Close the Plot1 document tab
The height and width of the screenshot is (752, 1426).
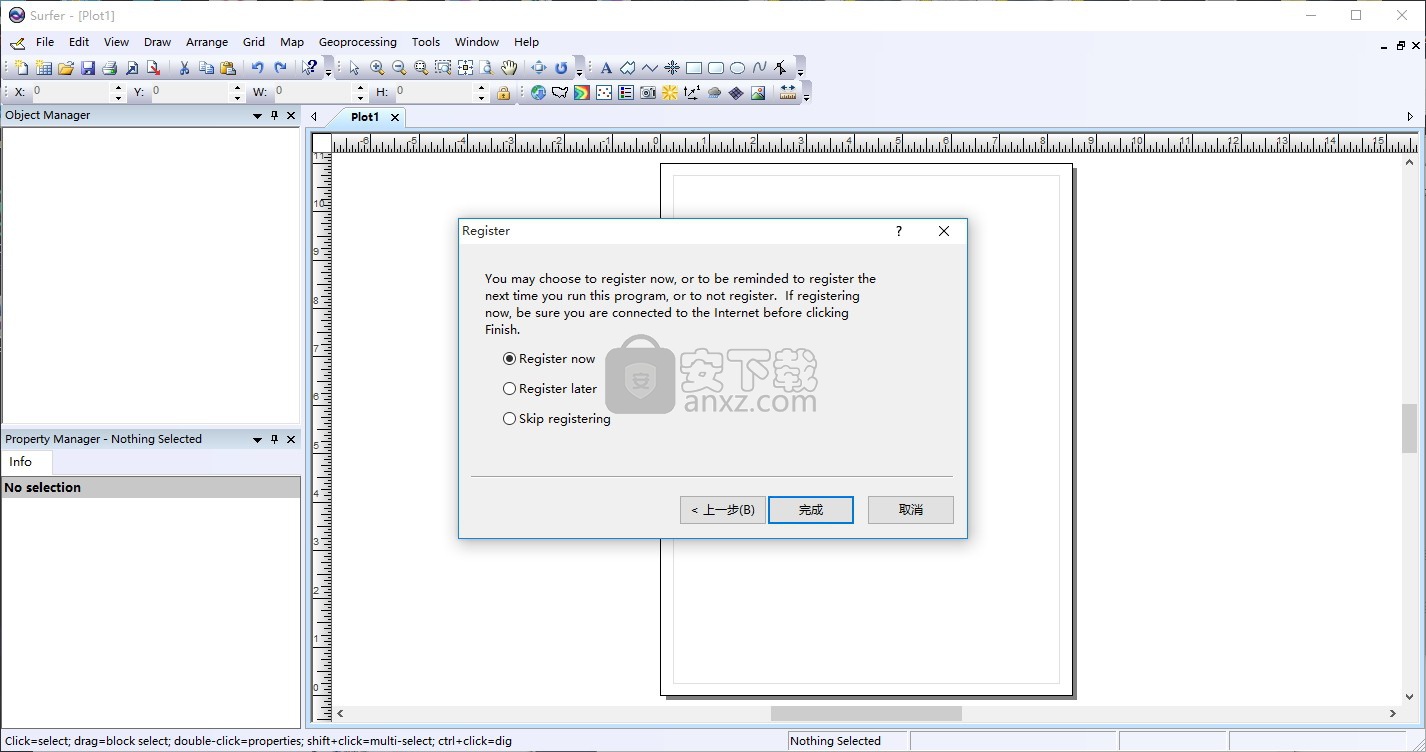tap(395, 117)
